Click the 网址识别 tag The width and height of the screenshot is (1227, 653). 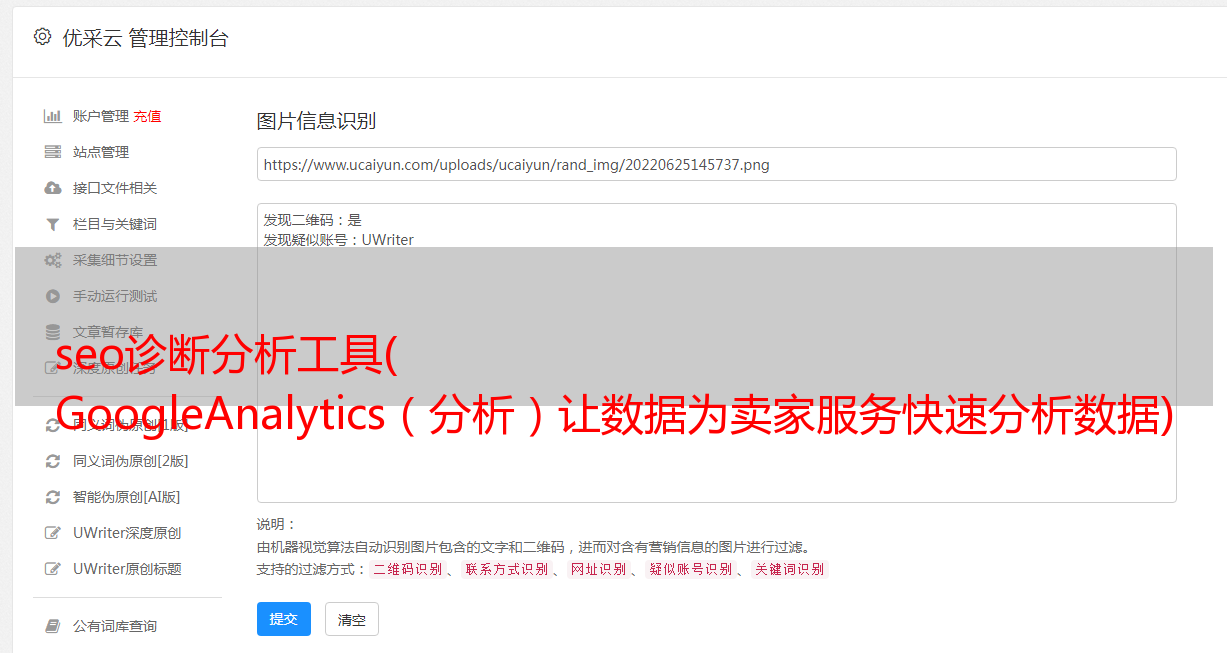click(x=598, y=569)
